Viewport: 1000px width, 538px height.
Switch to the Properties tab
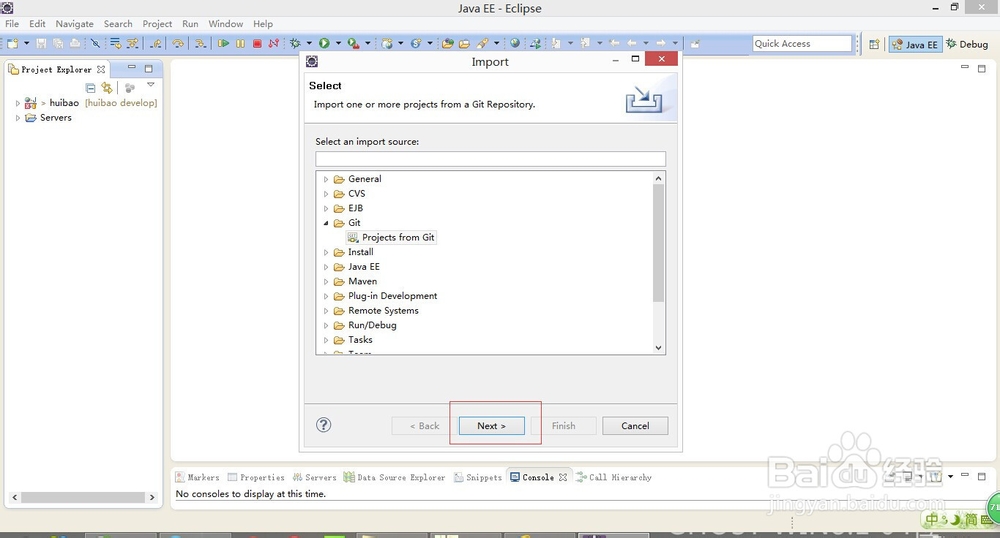click(x=256, y=477)
